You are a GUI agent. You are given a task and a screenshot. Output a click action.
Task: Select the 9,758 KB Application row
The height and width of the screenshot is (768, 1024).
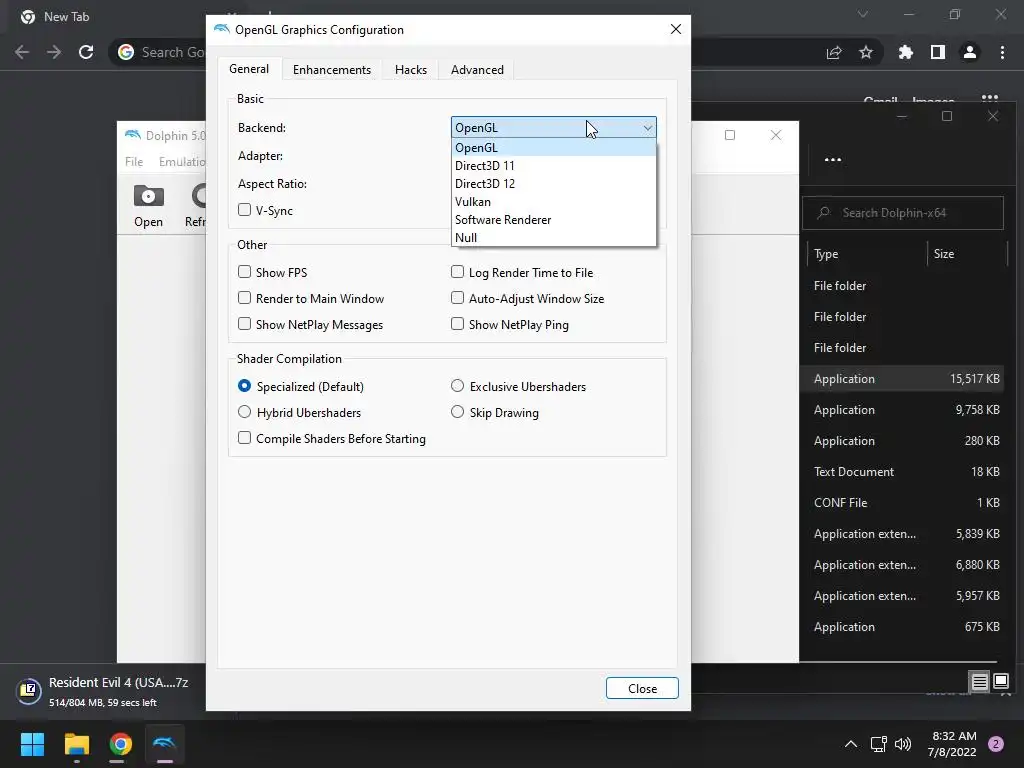(x=903, y=410)
